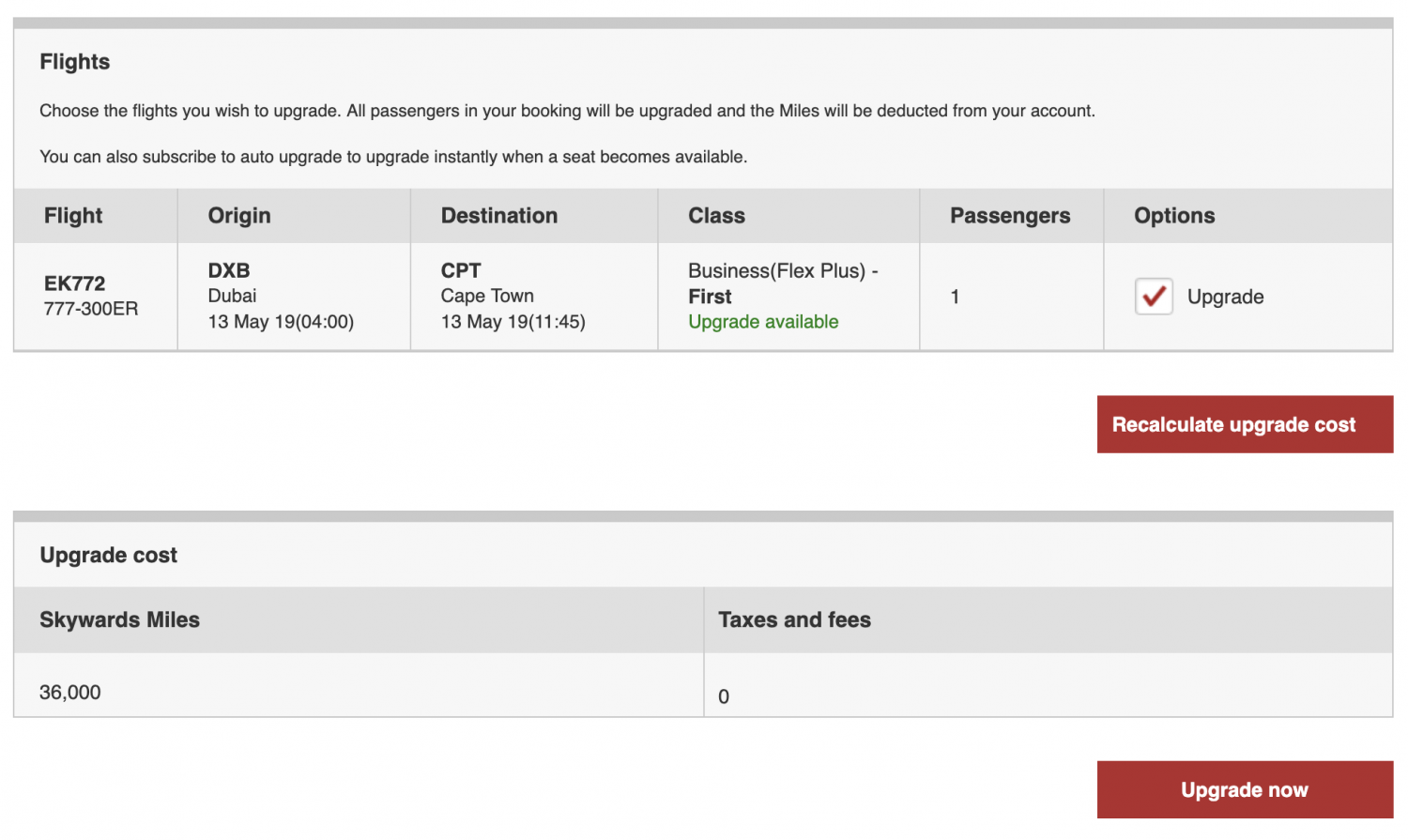This screenshot has height=840, width=1408.
Task: Select the Passengers column header
Action: click(x=1010, y=215)
